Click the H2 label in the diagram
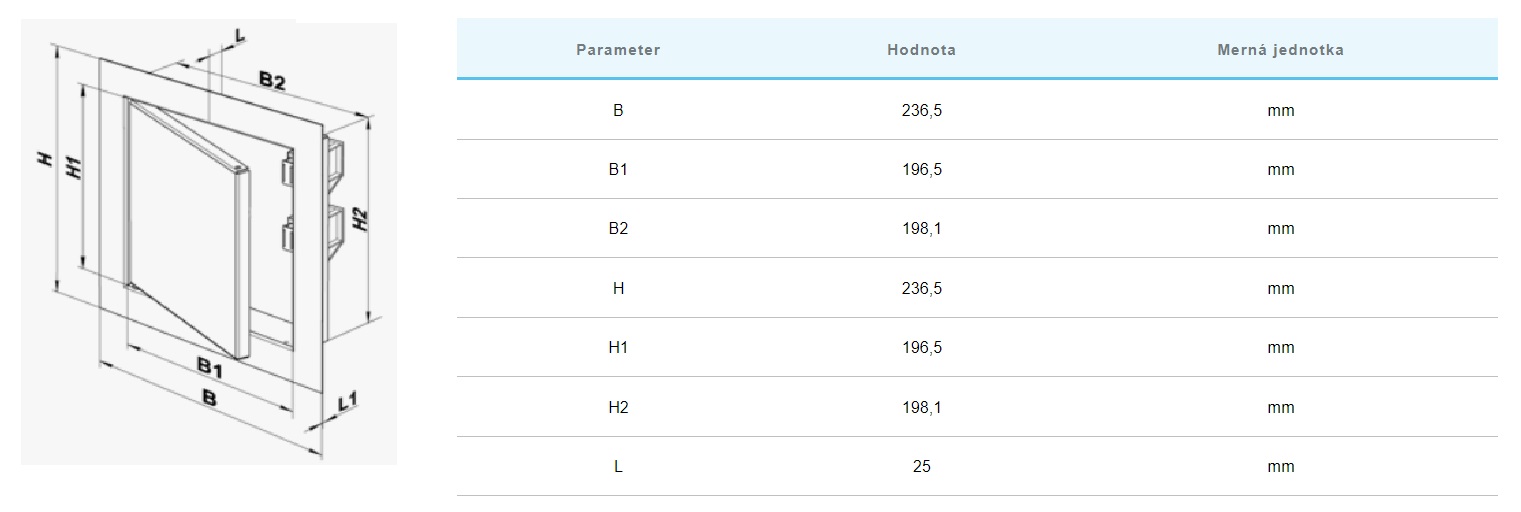 coord(362,220)
